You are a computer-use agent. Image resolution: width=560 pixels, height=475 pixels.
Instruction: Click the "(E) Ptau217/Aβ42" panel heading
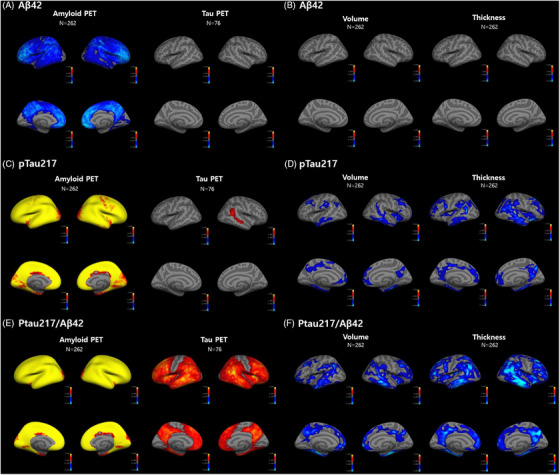[43, 323]
